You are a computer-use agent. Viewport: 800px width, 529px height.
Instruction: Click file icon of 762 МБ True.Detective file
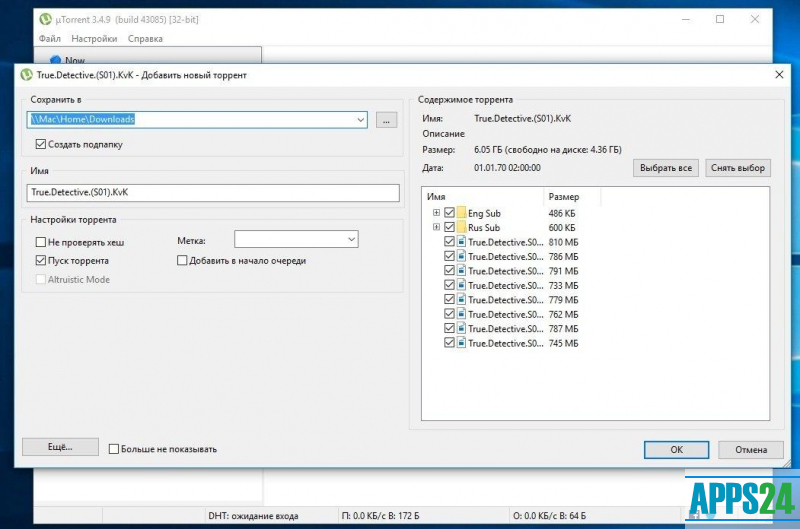coord(461,314)
